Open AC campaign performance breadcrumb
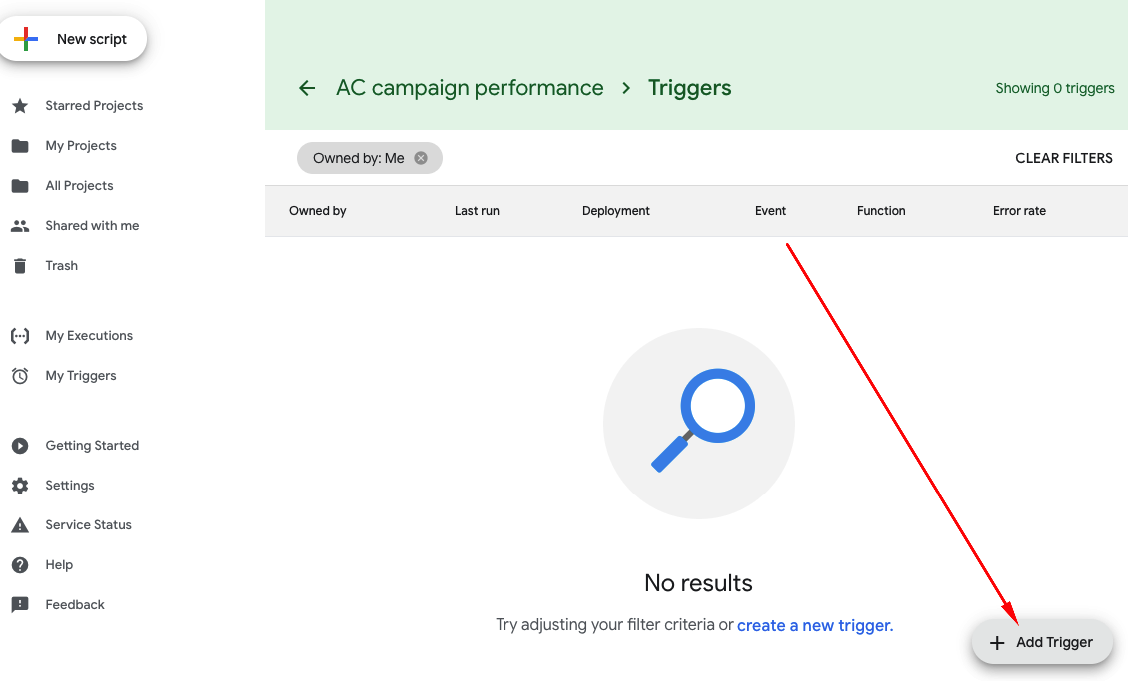 click(x=469, y=88)
